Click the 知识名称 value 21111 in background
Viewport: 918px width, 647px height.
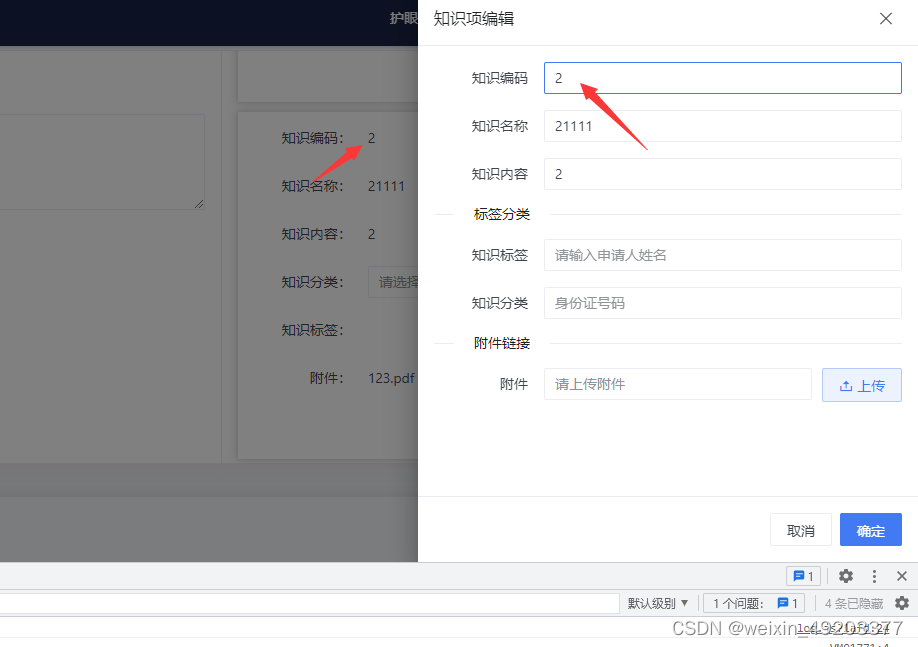point(386,186)
